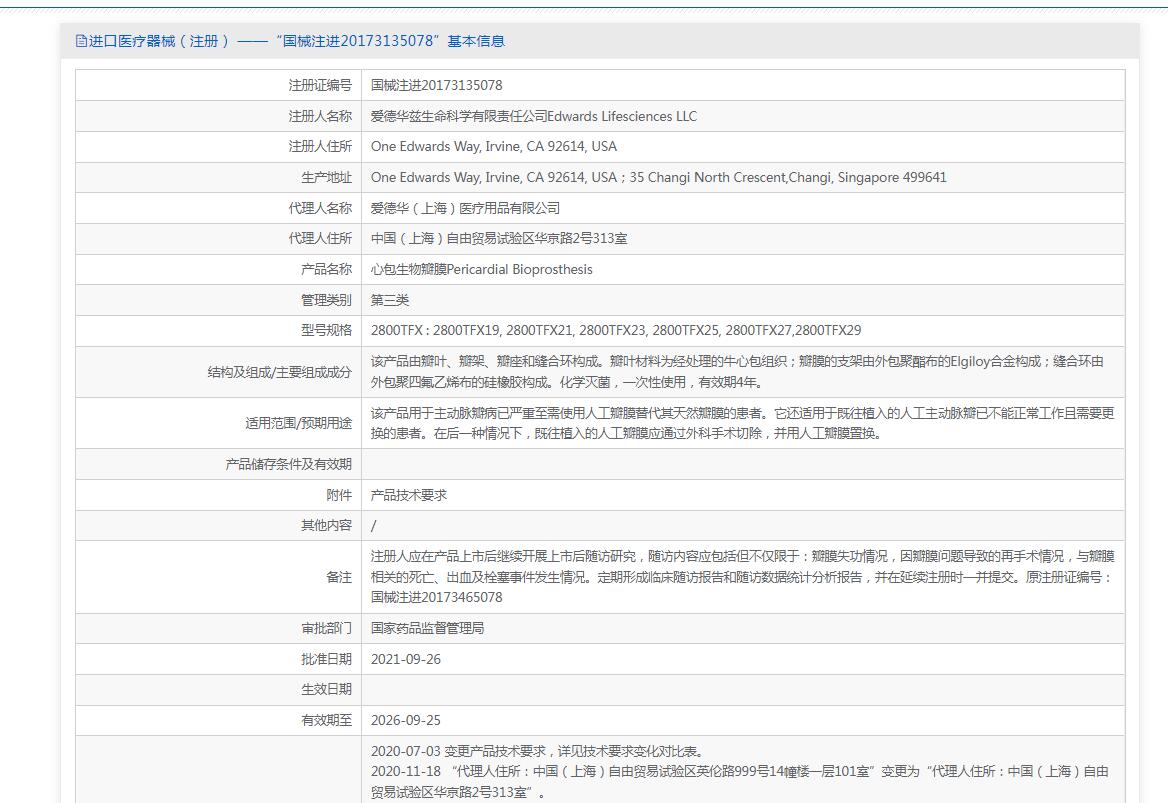Open the 产品技术要求 attachment
The image size is (1168, 803).
click(408, 495)
